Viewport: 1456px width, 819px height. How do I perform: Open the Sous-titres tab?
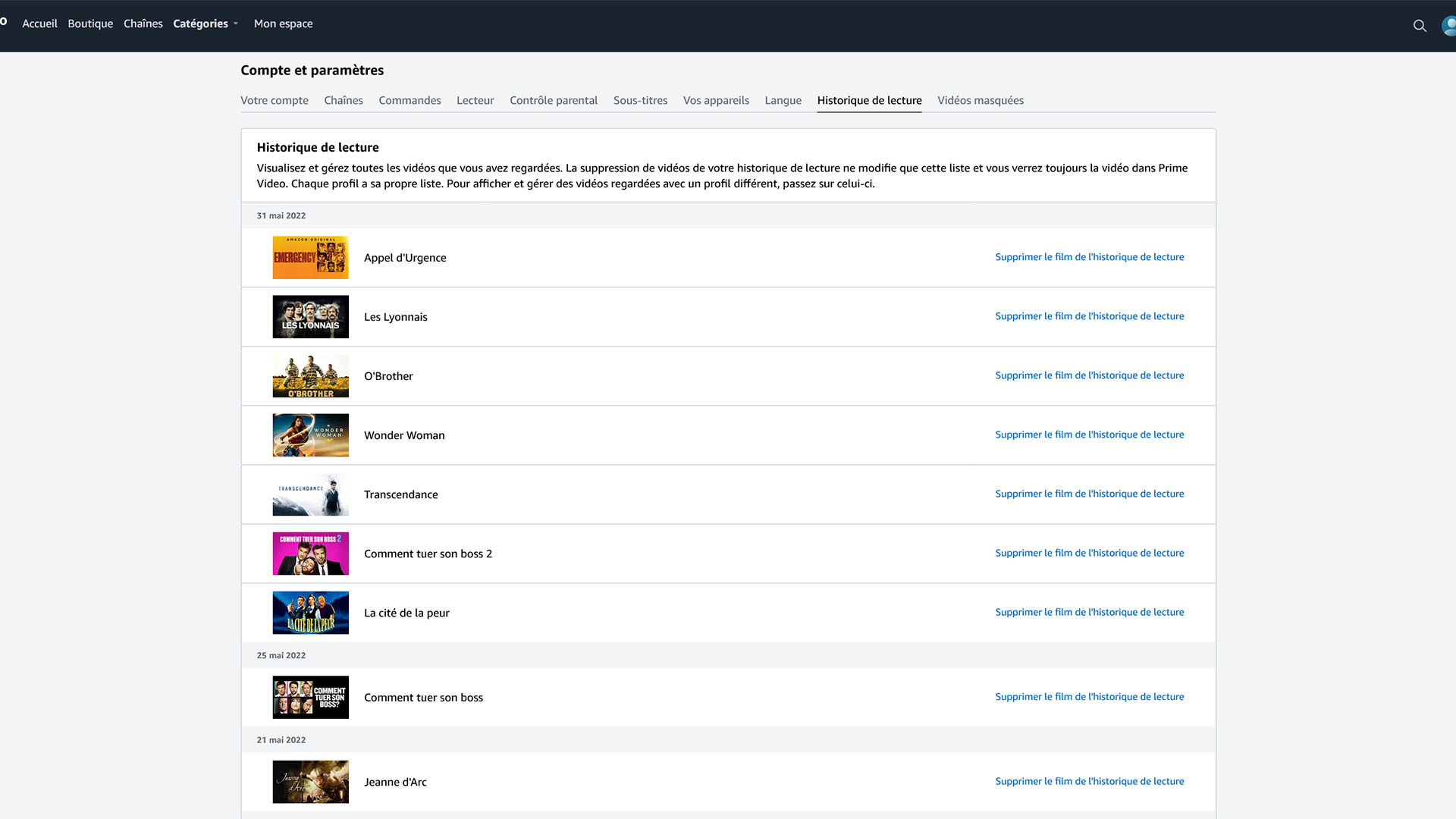click(x=641, y=100)
